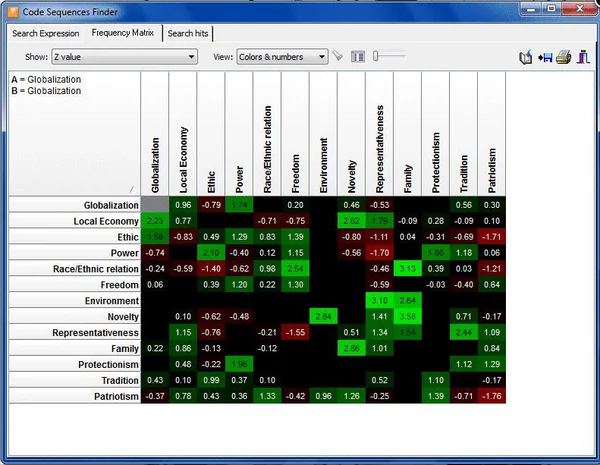Select the Local Economy row label
The image size is (600, 465).
(75, 221)
